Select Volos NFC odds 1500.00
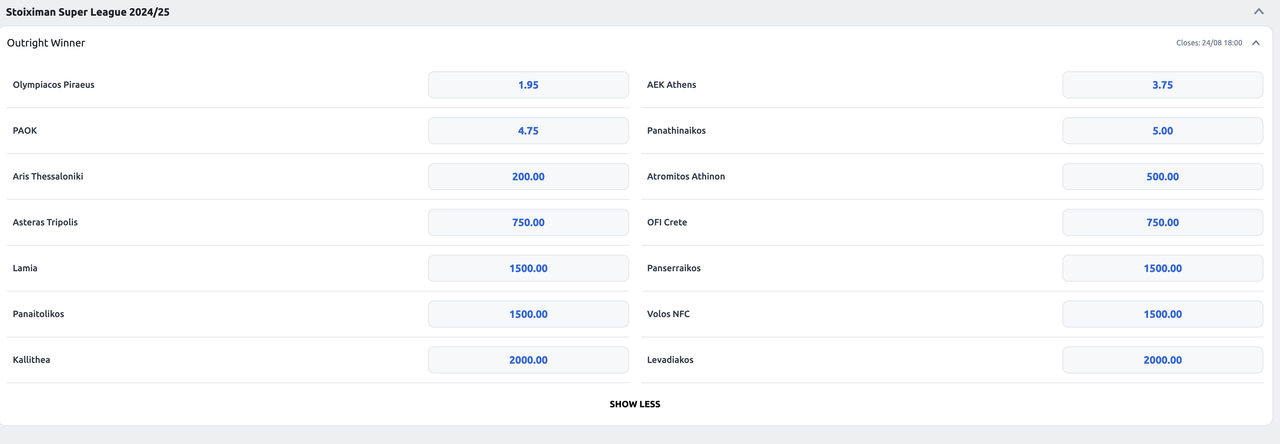 pyautogui.click(x=1162, y=314)
